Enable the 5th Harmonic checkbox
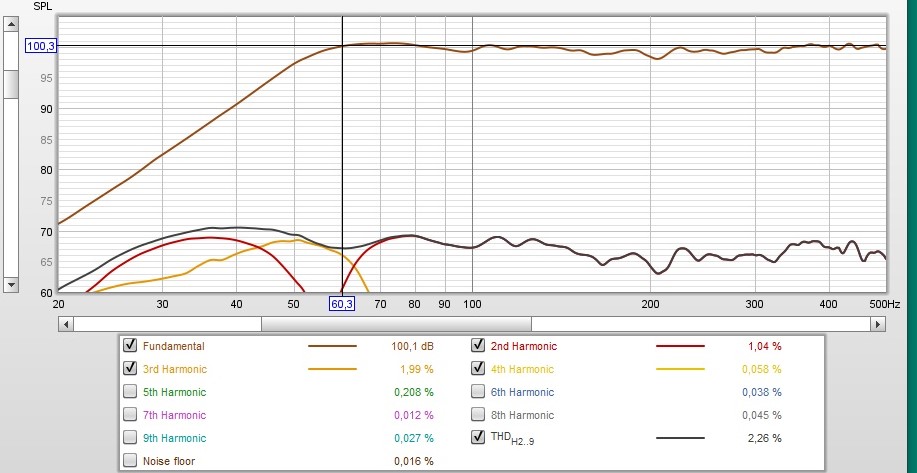This screenshot has width=917, height=473. point(130,392)
